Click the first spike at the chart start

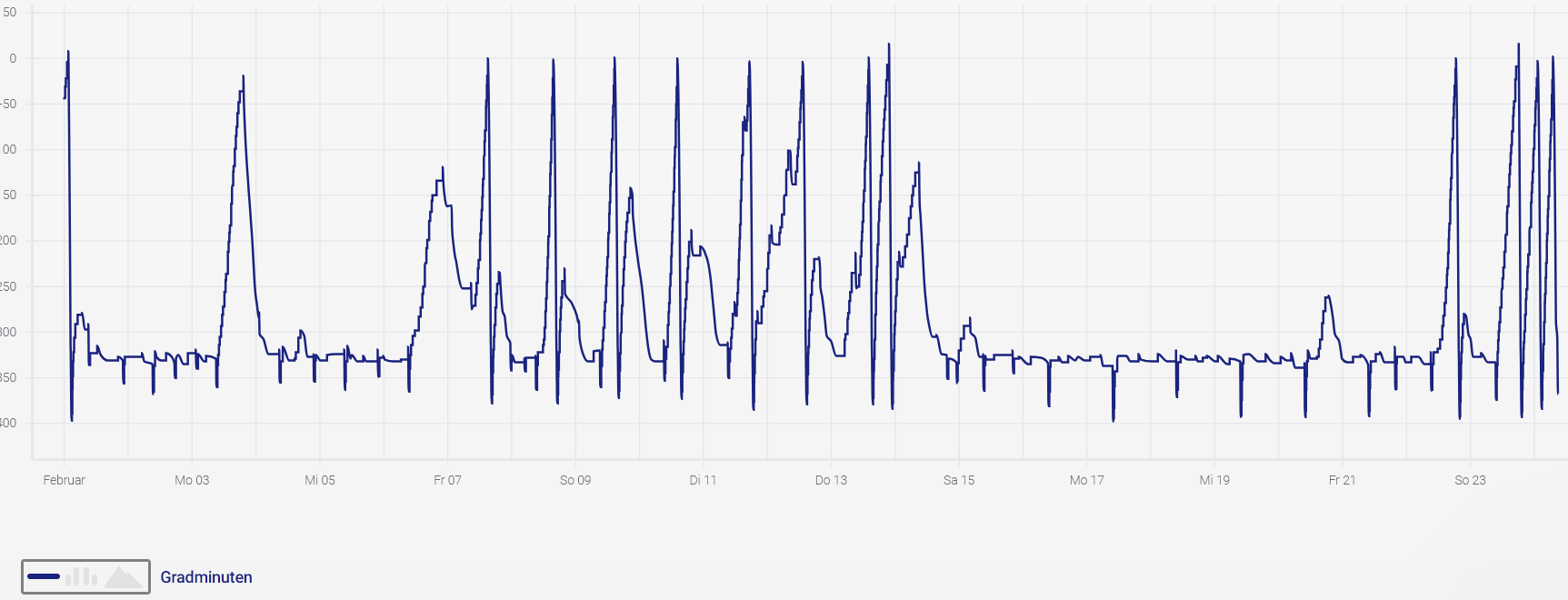click(68, 55)
